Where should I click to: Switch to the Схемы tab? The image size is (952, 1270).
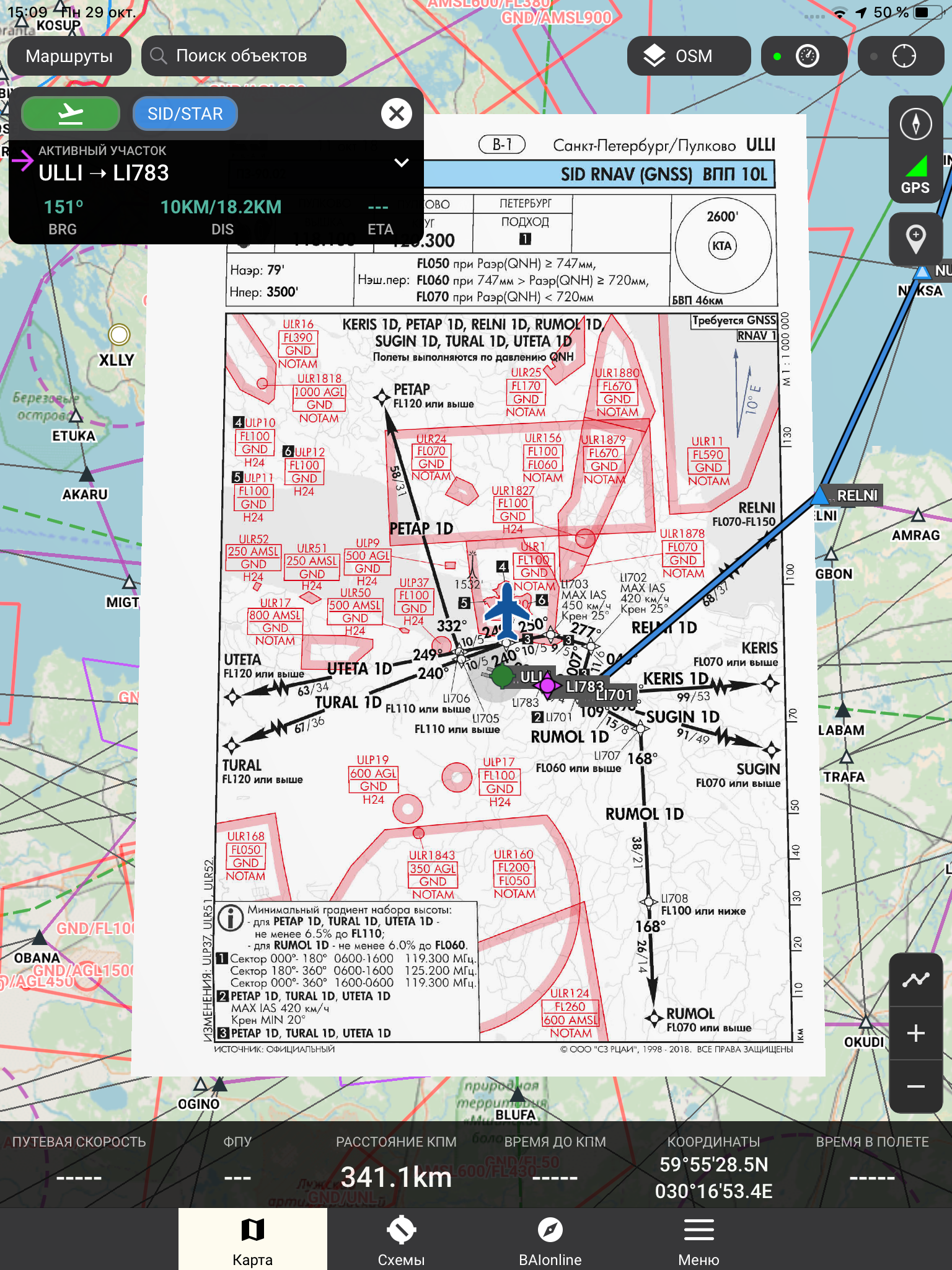click(402, 1239)
